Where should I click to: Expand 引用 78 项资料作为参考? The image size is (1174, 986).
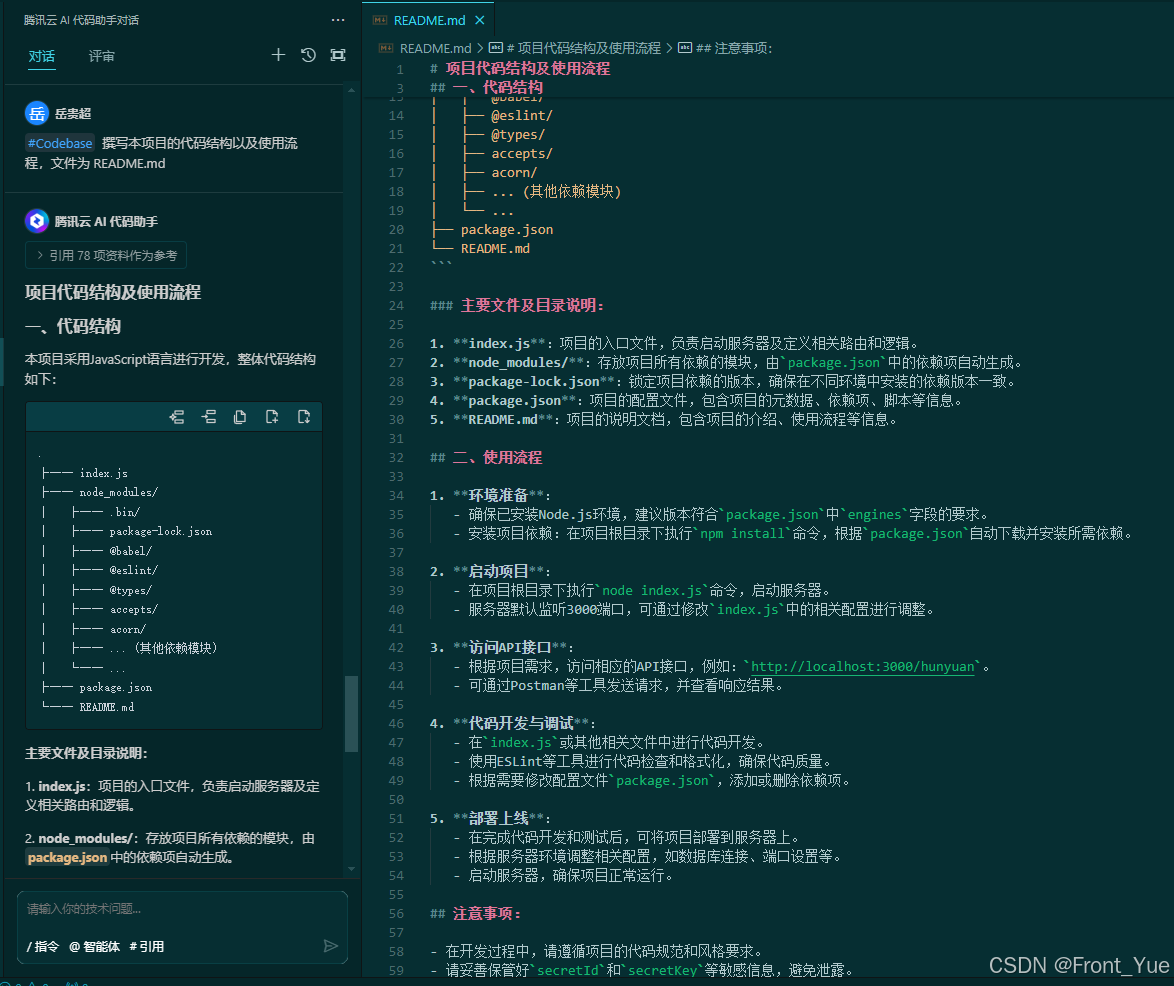[x=106, y=255]
